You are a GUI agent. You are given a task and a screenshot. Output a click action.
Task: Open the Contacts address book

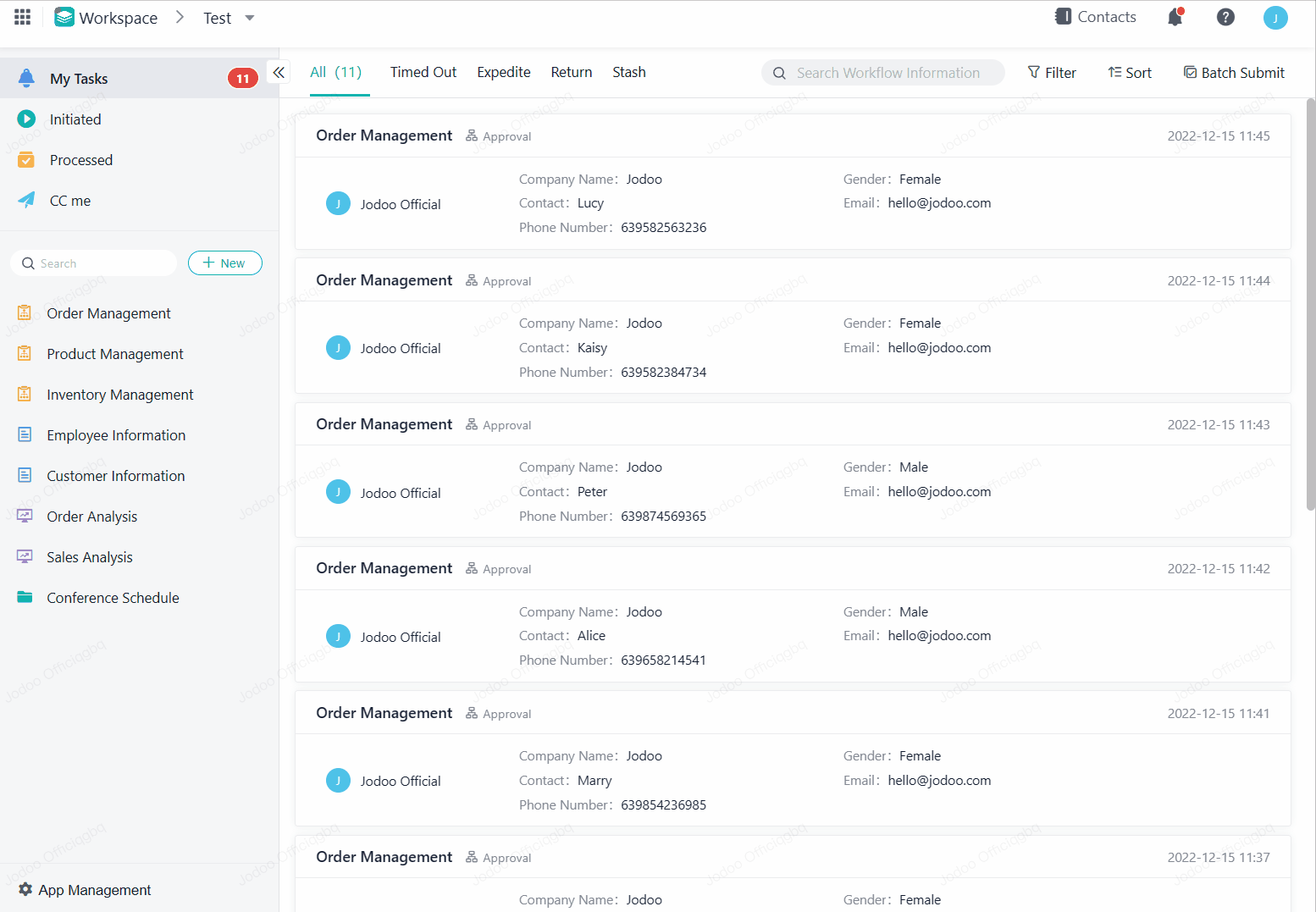click(1095, 17)
